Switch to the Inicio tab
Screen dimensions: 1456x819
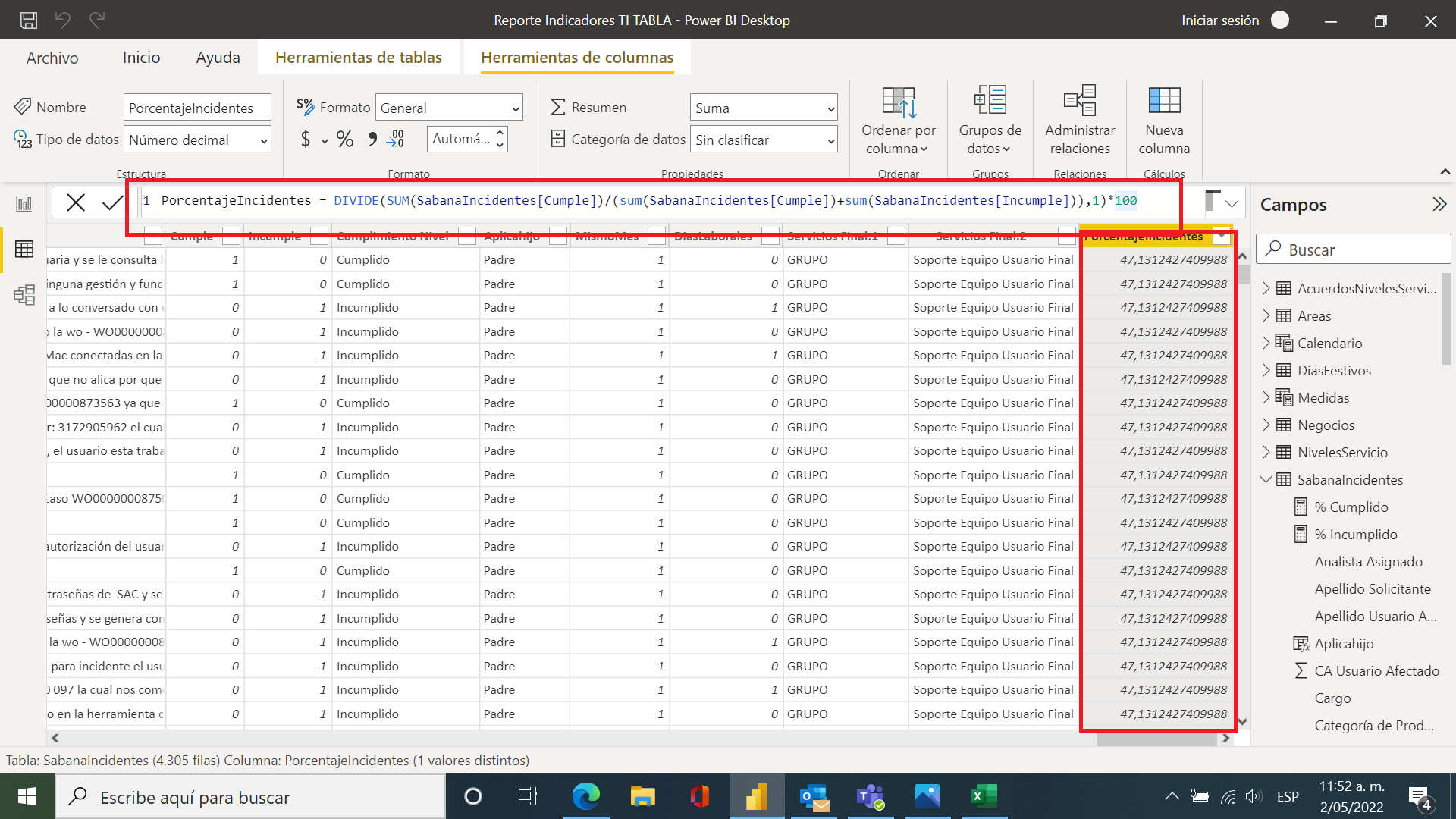pyautogui.click(x=142, y=58)
